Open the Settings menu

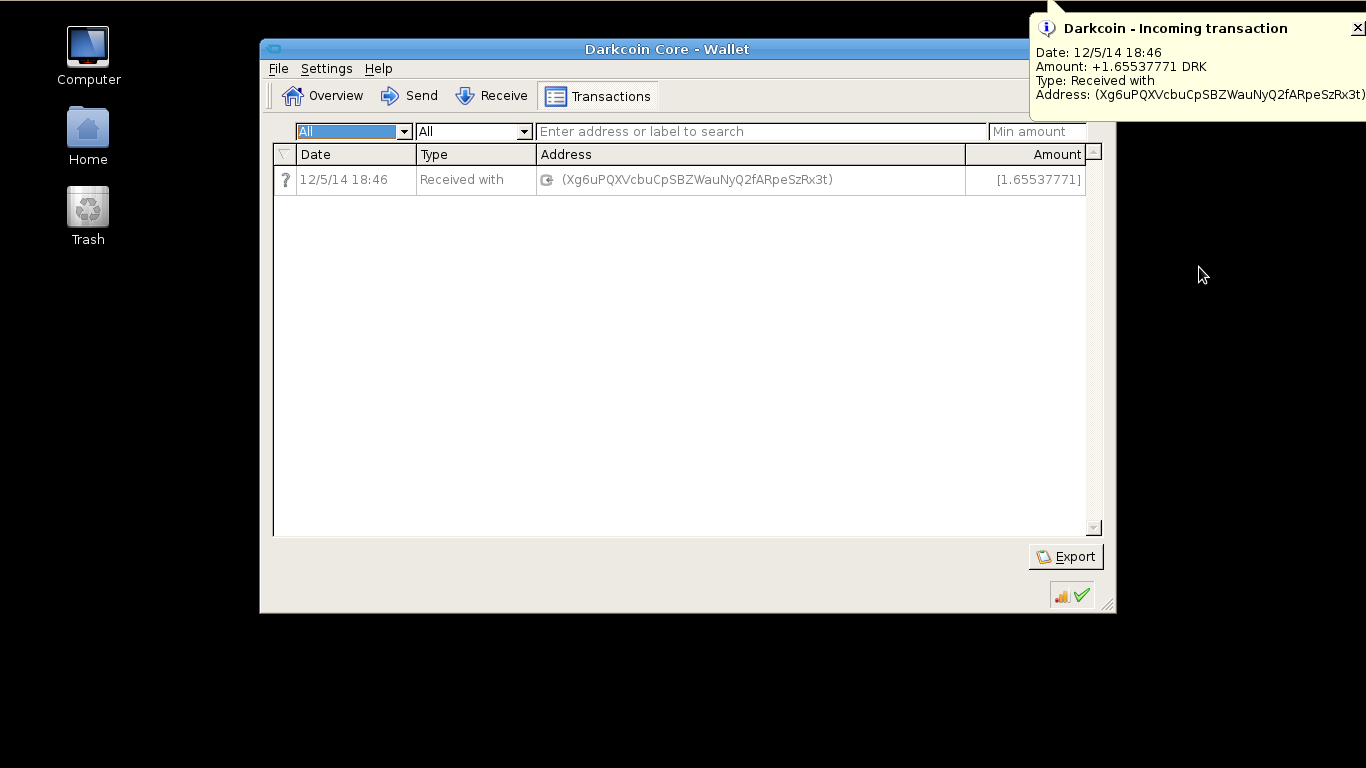pos(326,68)
